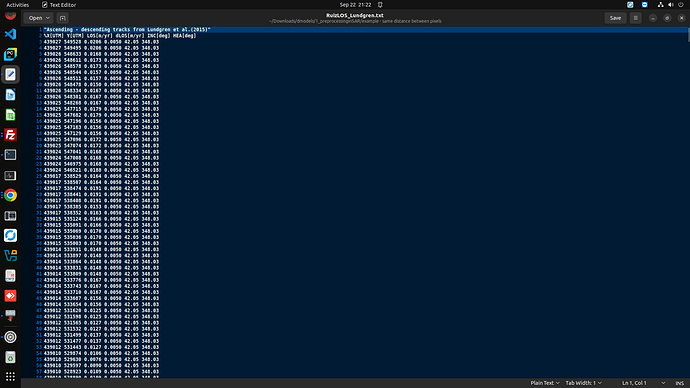Click the notification bell next to the clock
The height and width of the screenshot is (388, 690).
pyautogui.click(x=380, y=5)
